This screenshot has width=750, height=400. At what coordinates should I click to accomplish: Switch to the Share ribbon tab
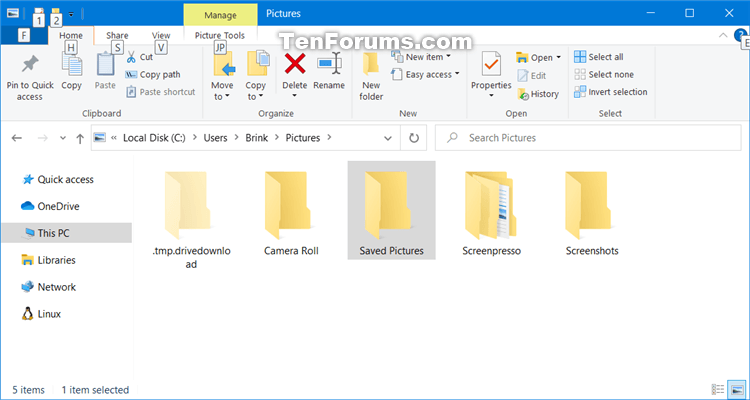coord(117,35)
